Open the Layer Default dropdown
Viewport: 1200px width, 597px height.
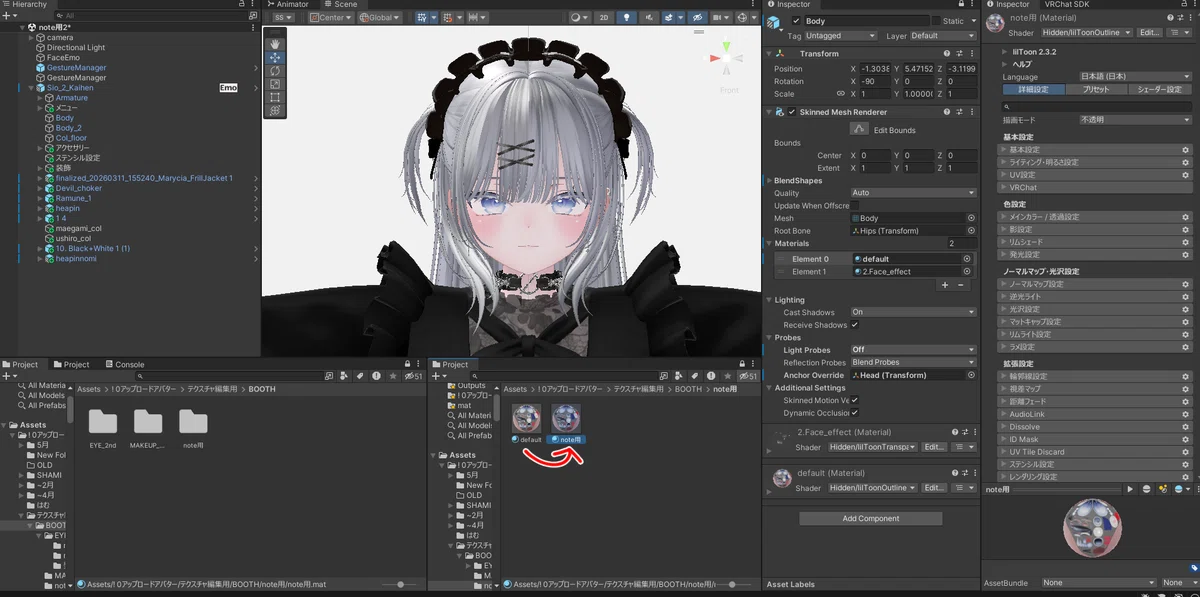point(943,36)
